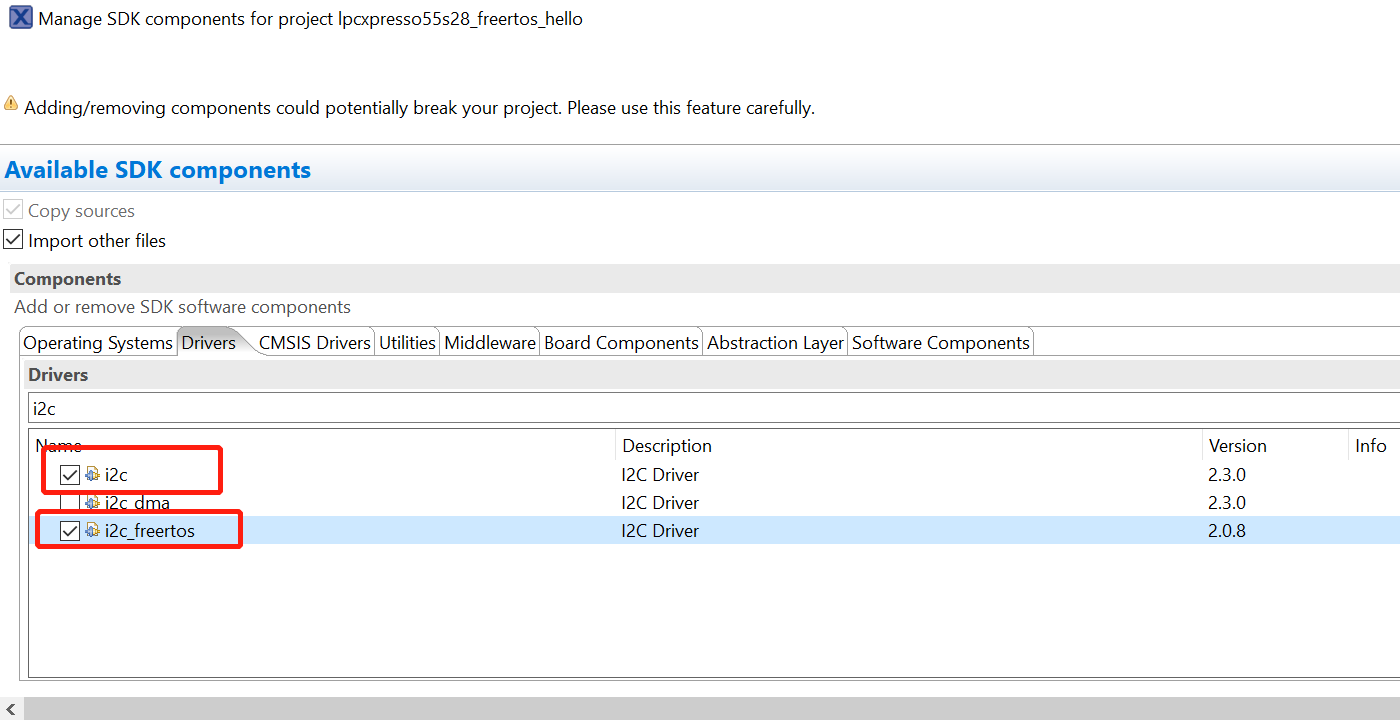Open the Middleware tab
This screenshot has height=720, width=1400.
click(x=489, y=342)
